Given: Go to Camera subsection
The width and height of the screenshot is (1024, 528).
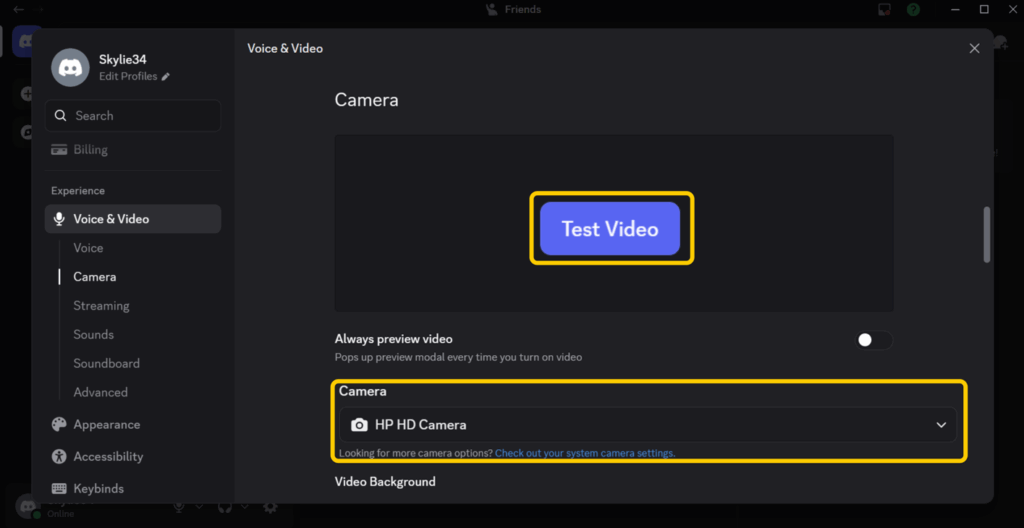Looking at the screenshot, I should click(x=95, y=276).
